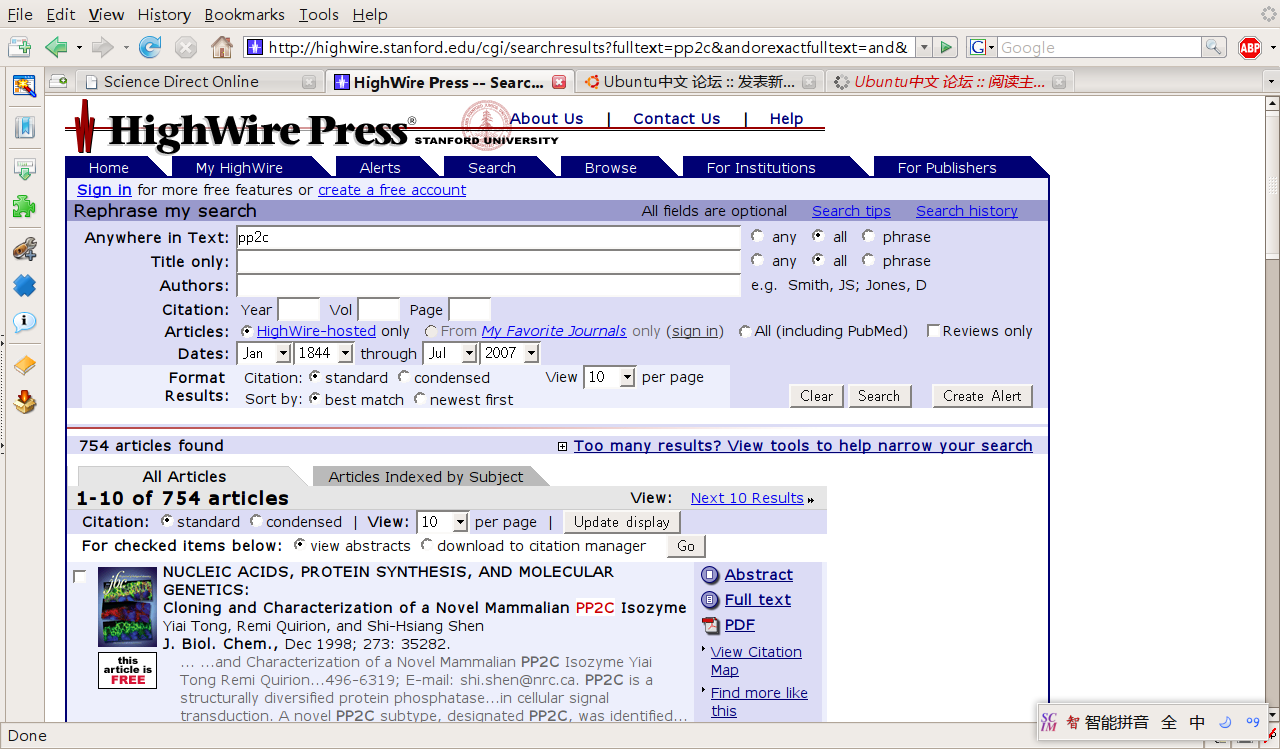This screenshot has width=1280, height=749.
Task: Click into the Authors input field
Action: pyautogui.click(x=488, y=285)
